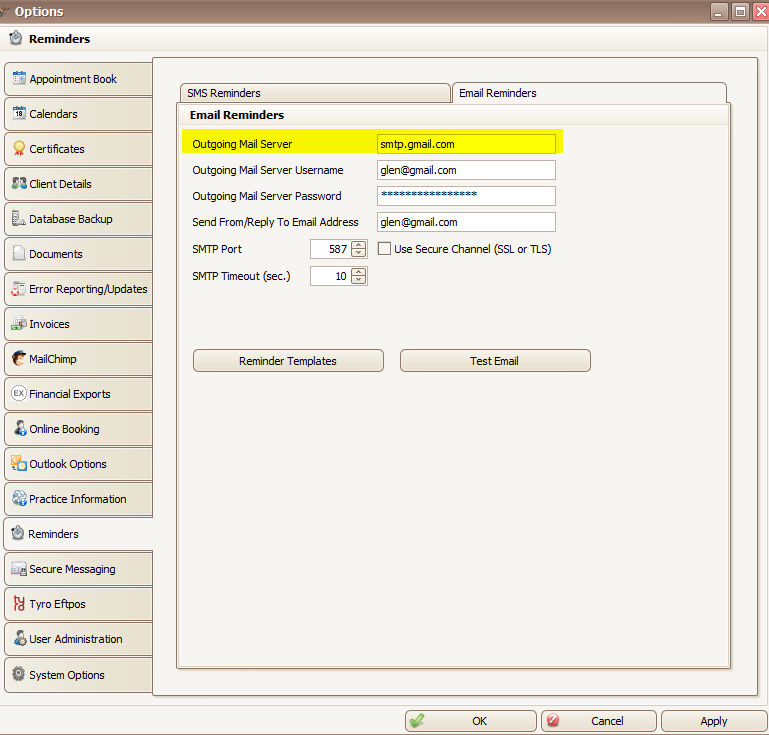Screen dimensions: 769x735
Task: Close the Options window
Action: tap(761, 11)
